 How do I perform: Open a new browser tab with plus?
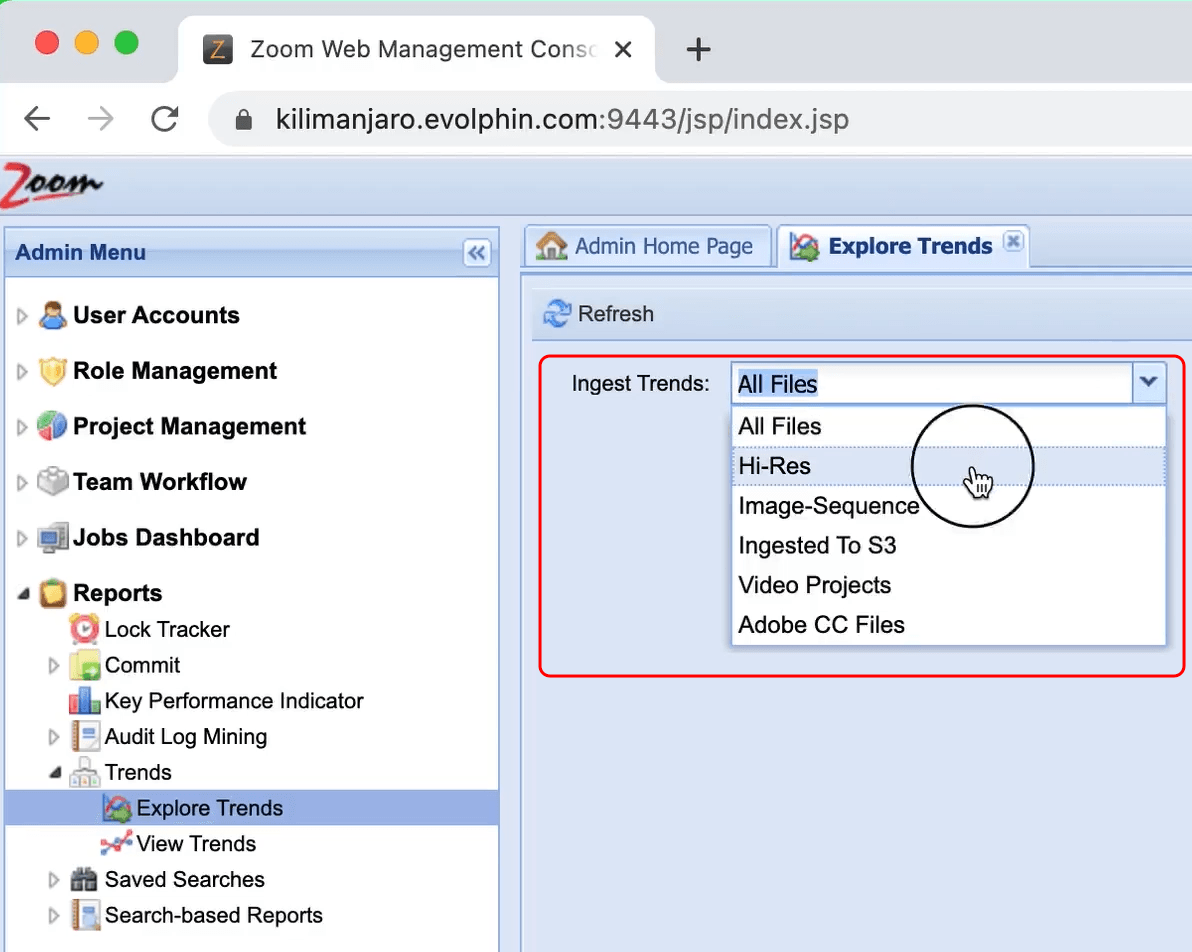(x=698, y=49)
